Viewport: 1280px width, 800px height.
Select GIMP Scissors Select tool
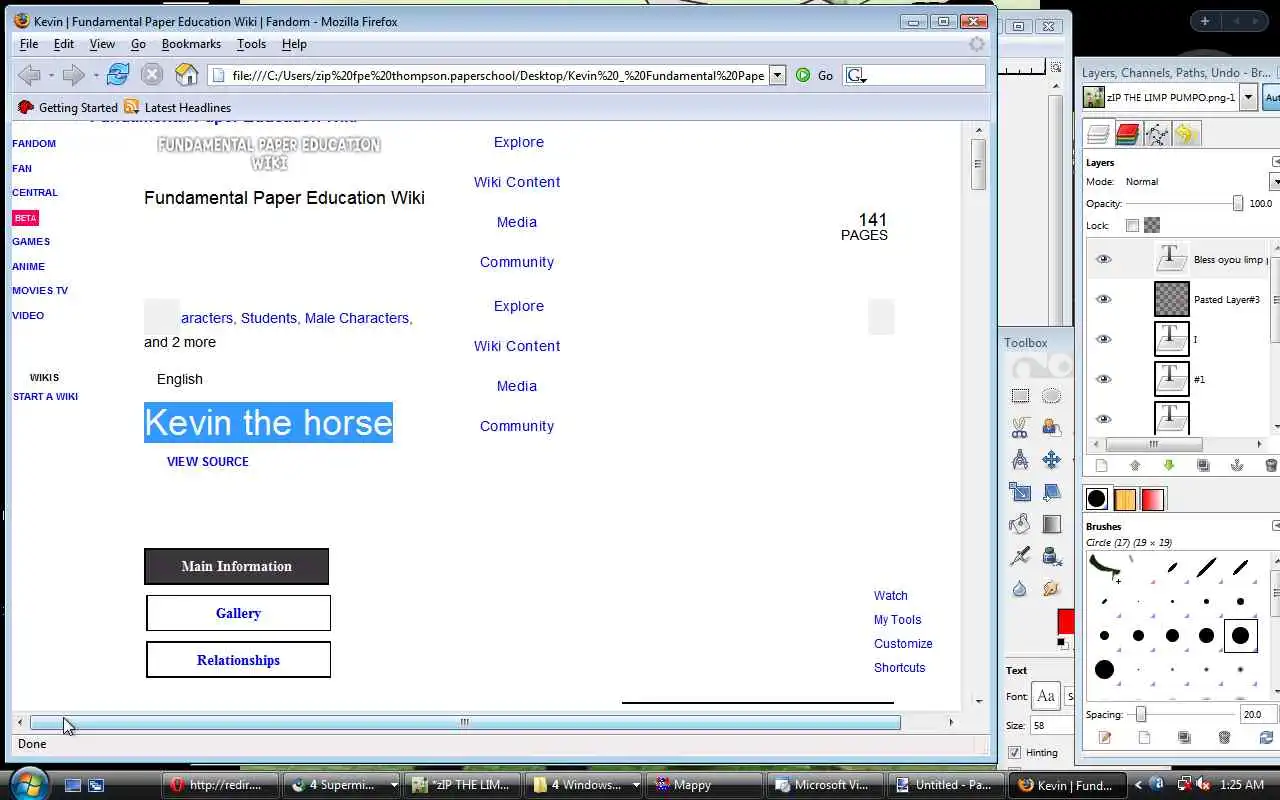pyautogui.click(x=1020, y=428)
